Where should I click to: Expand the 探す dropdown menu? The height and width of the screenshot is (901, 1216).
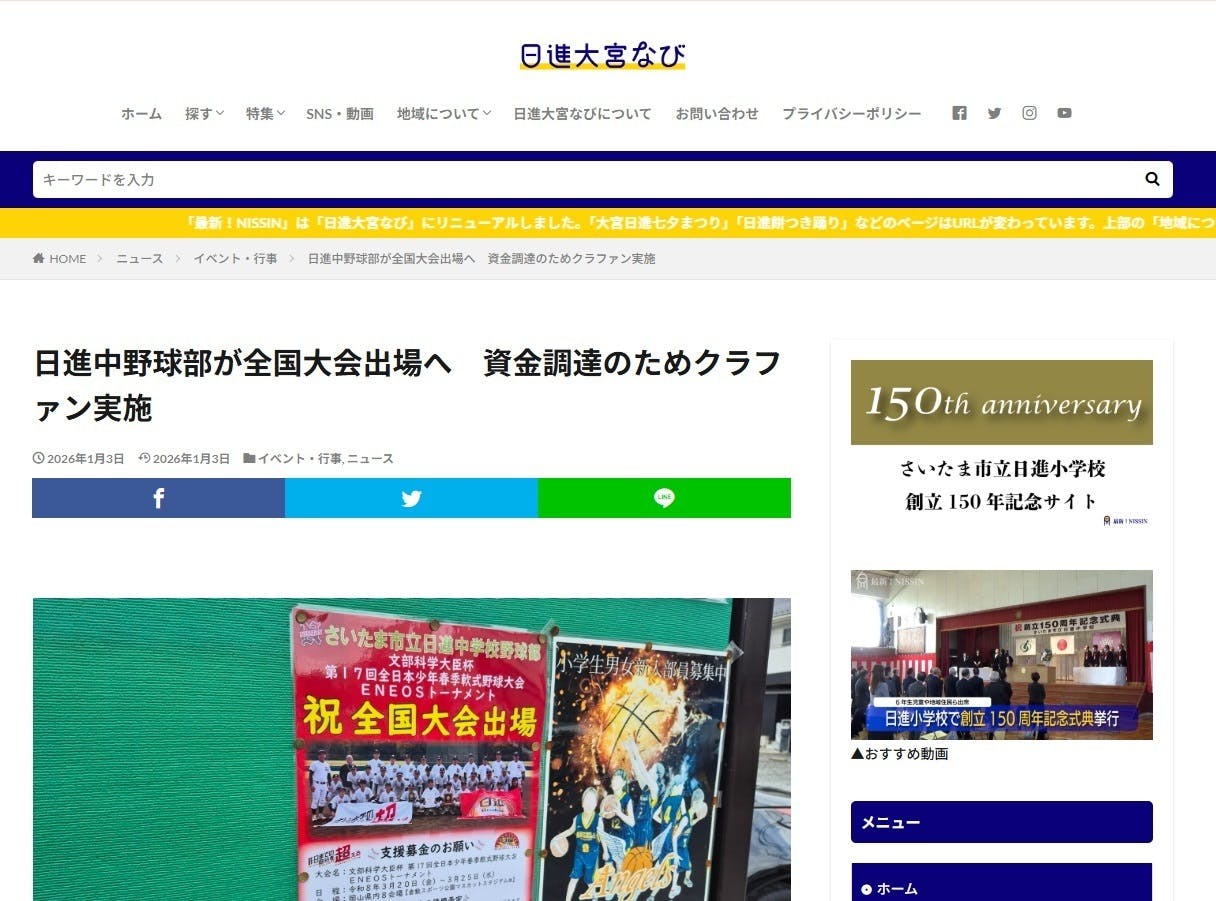[204, 114]
